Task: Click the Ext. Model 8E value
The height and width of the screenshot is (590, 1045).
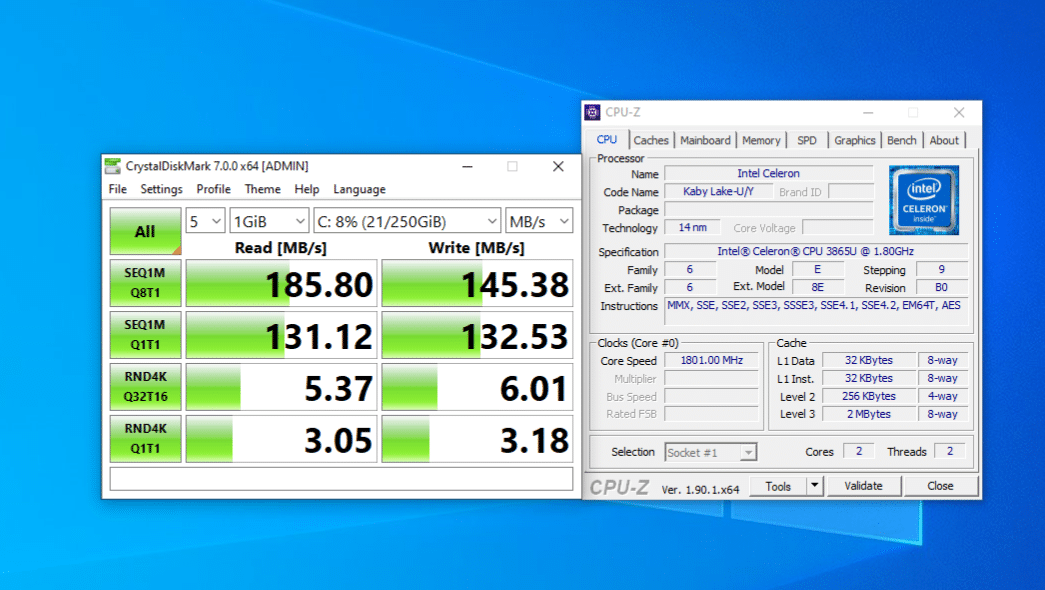Action: coord(817,287)
